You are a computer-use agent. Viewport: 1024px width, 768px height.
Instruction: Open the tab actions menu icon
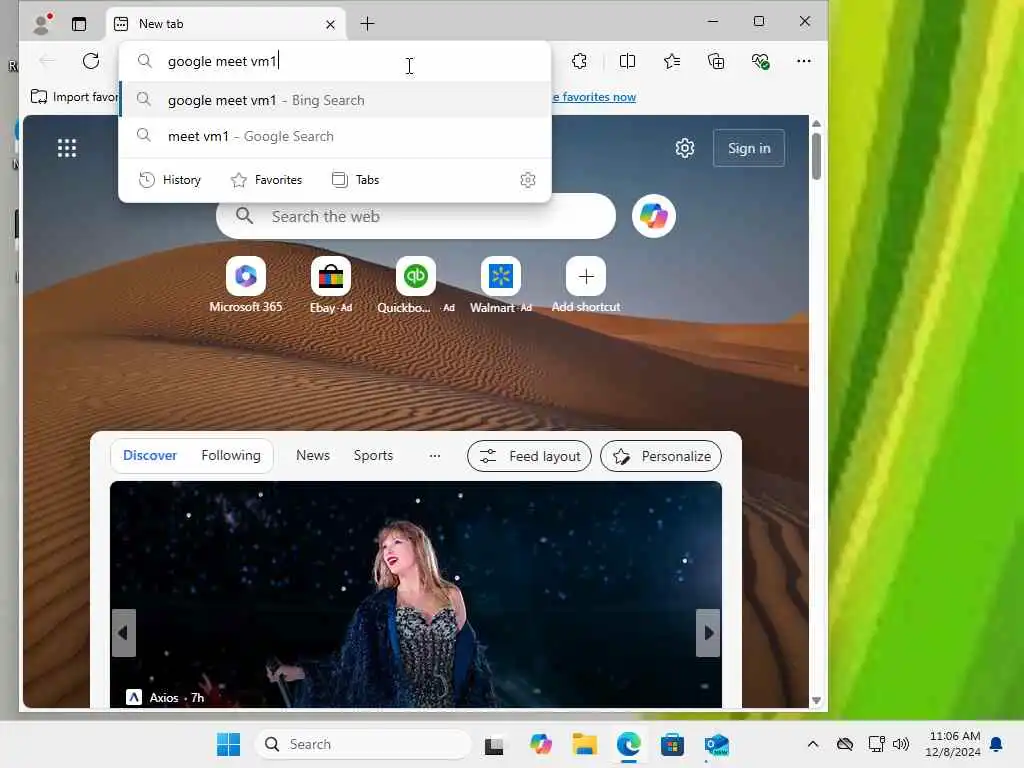(79, 24)
